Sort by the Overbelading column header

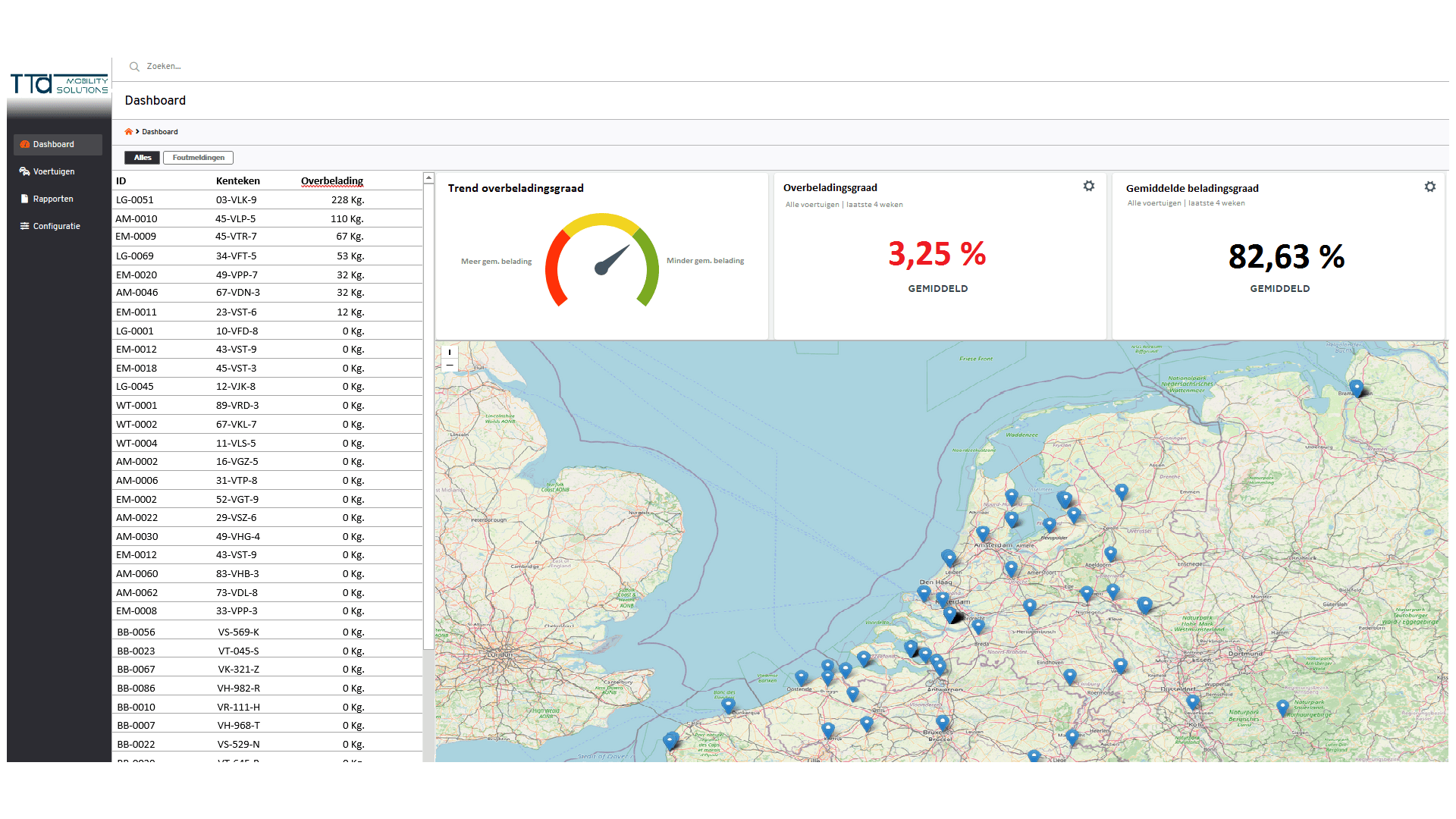click(x=331, y=180)
